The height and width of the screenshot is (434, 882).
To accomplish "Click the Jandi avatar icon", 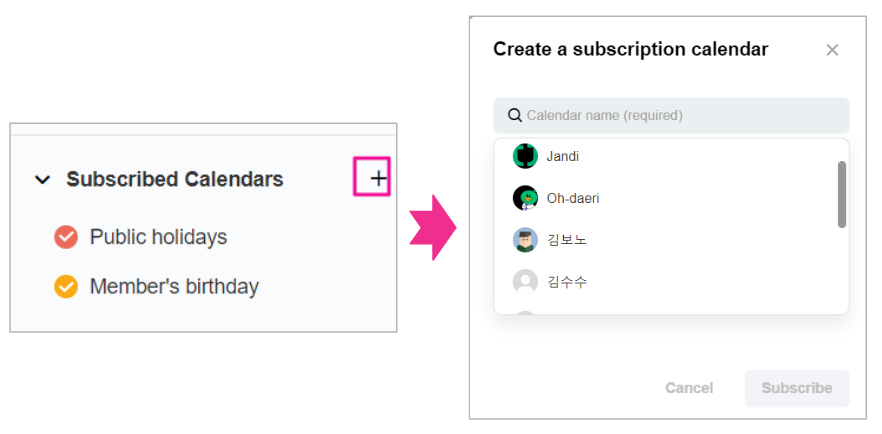I will 525,156.
